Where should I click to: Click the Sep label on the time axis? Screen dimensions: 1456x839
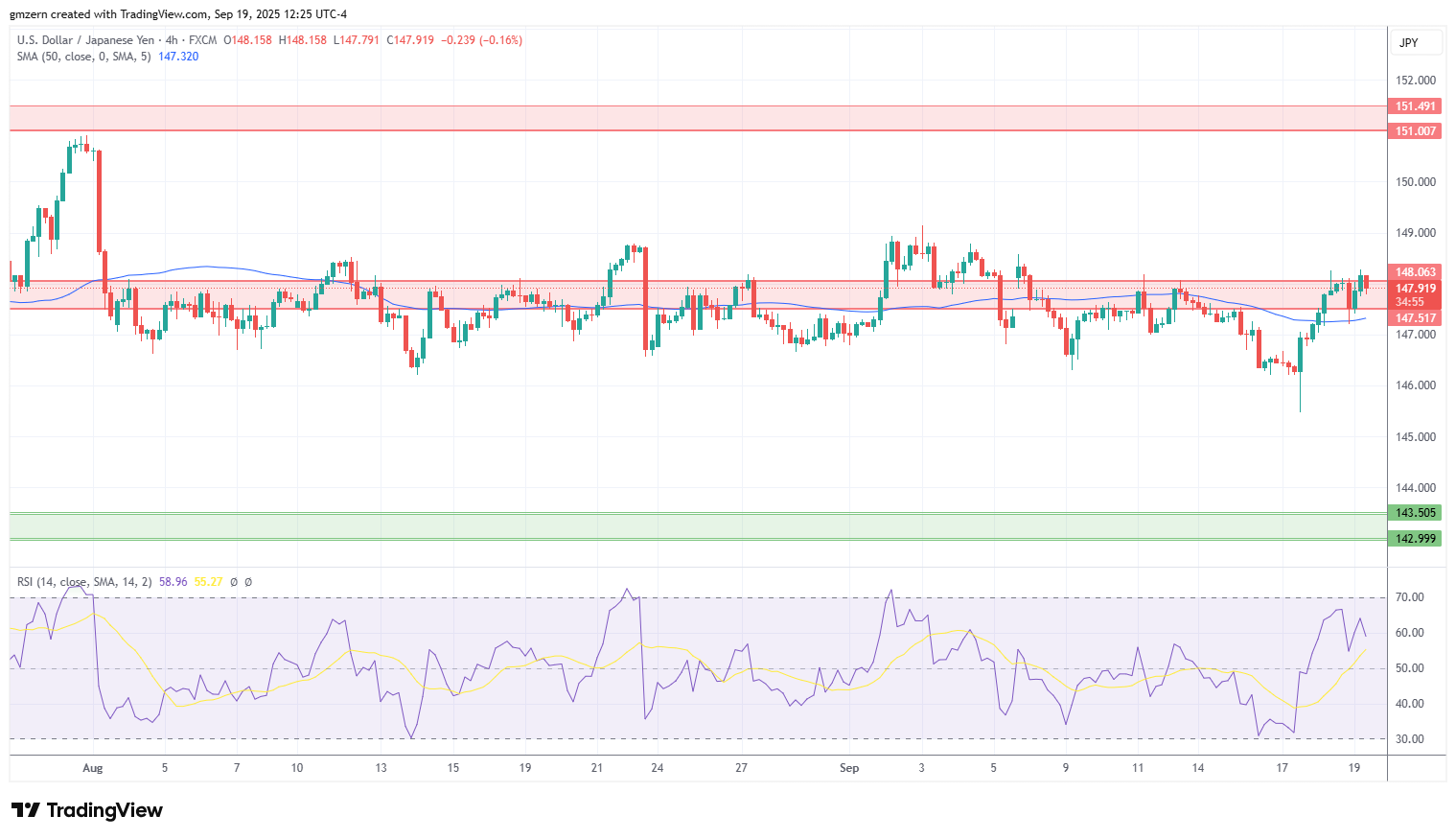point(848,768)
